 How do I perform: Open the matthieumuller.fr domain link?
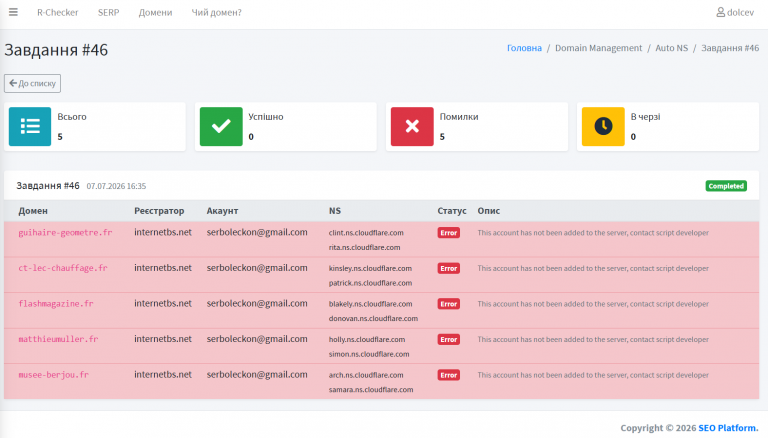click(58, 339)
